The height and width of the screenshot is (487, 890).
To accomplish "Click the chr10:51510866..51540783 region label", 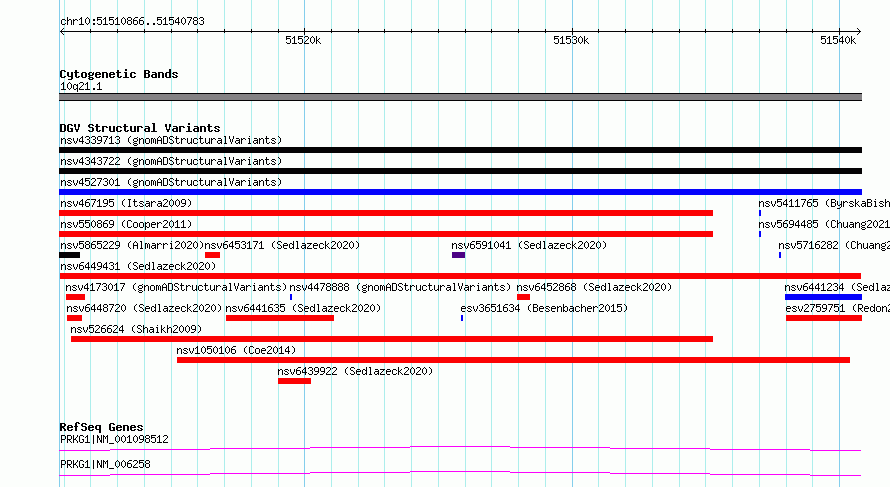I will (x=132, y=21).
